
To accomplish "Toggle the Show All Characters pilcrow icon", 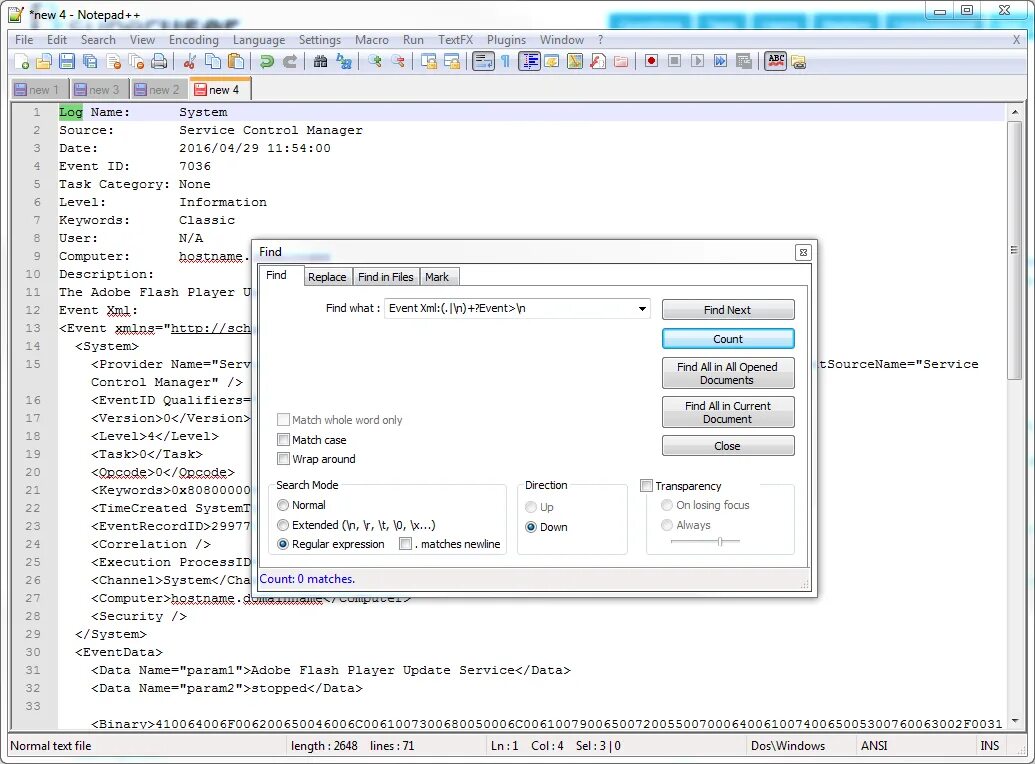I will click(x=506, y=61).
